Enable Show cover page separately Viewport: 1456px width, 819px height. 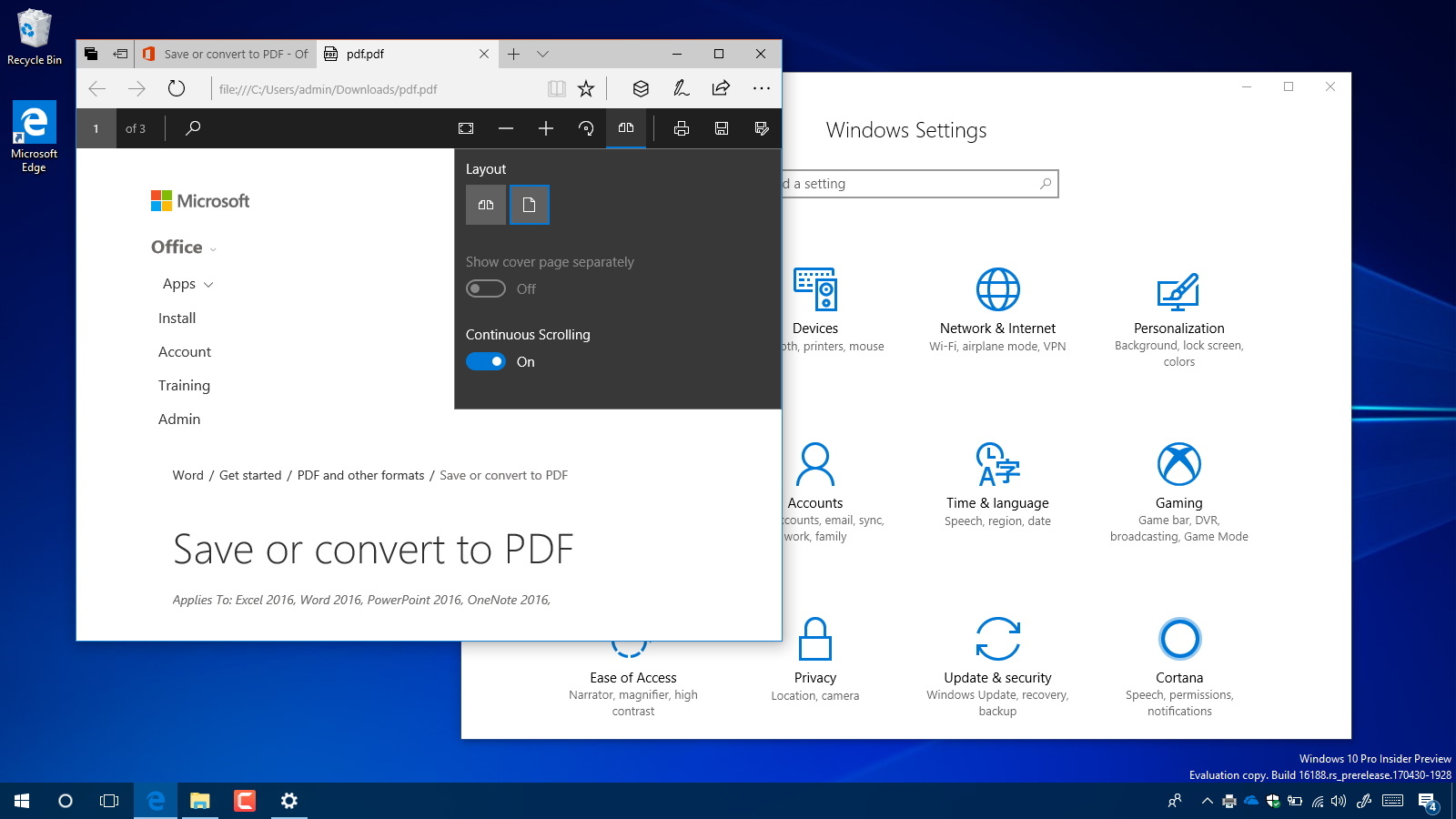(x=485, y=288)
